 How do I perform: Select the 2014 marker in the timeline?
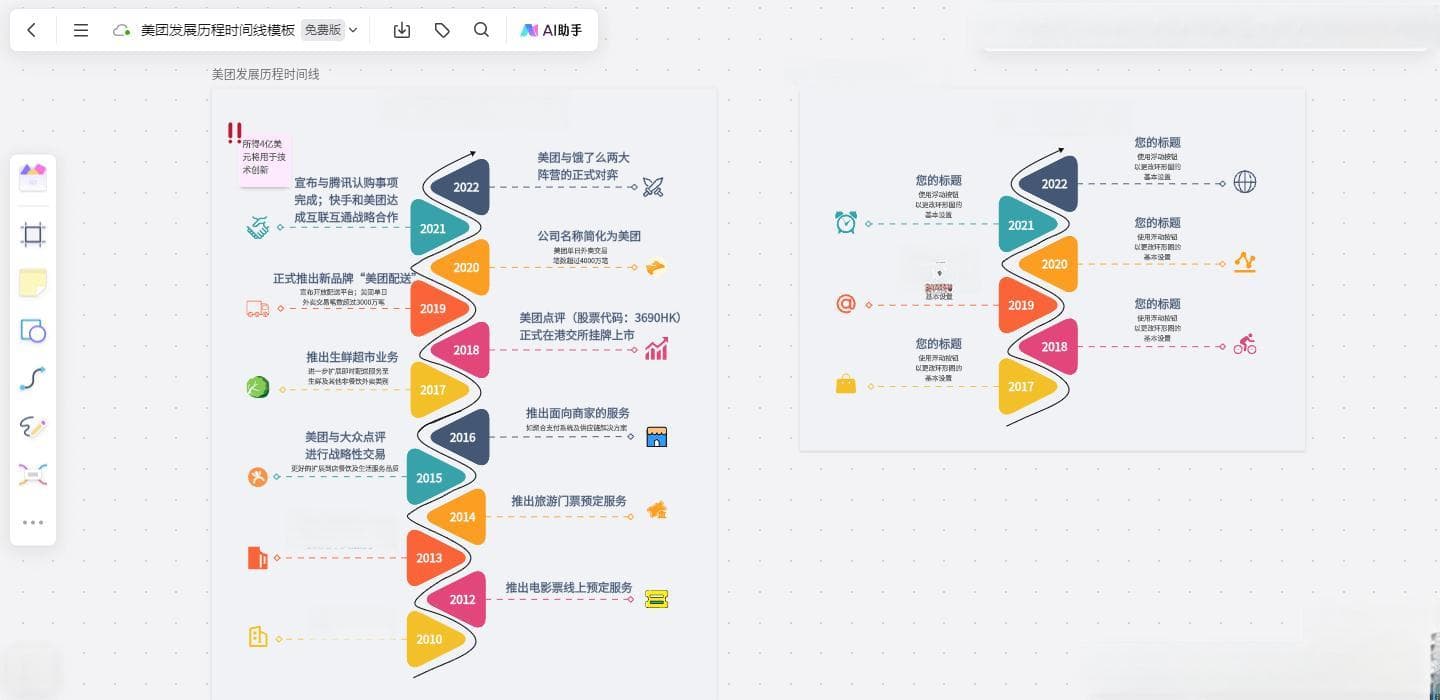458,517
